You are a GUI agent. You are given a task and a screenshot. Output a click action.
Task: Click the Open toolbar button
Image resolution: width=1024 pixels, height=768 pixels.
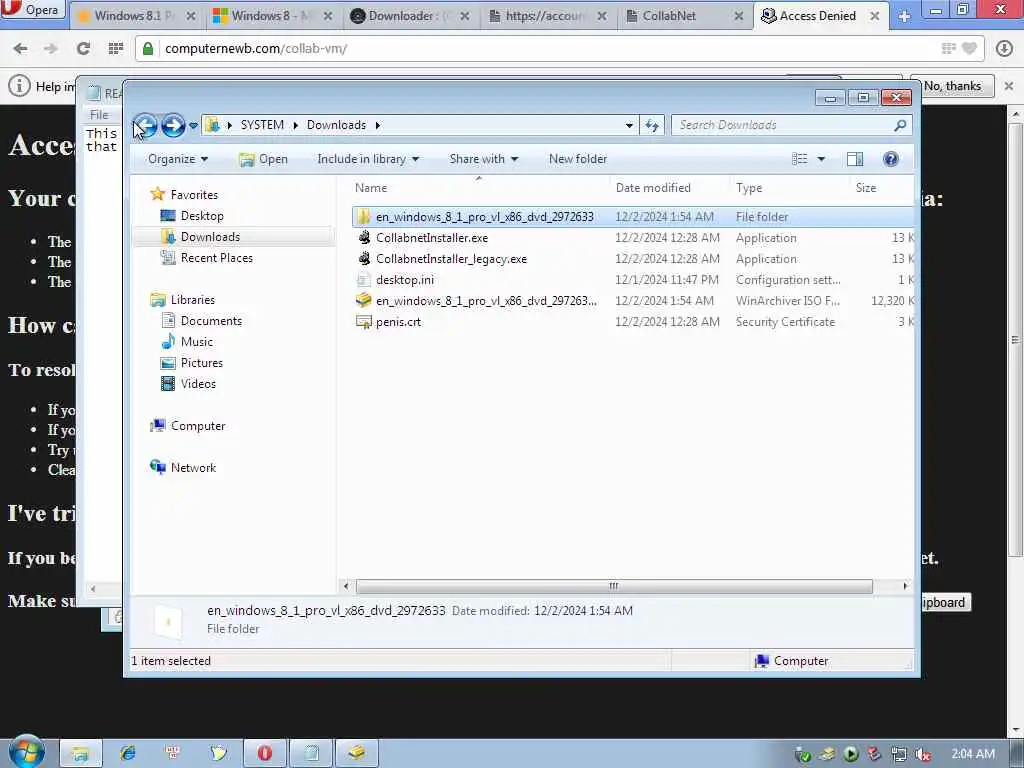263,159
